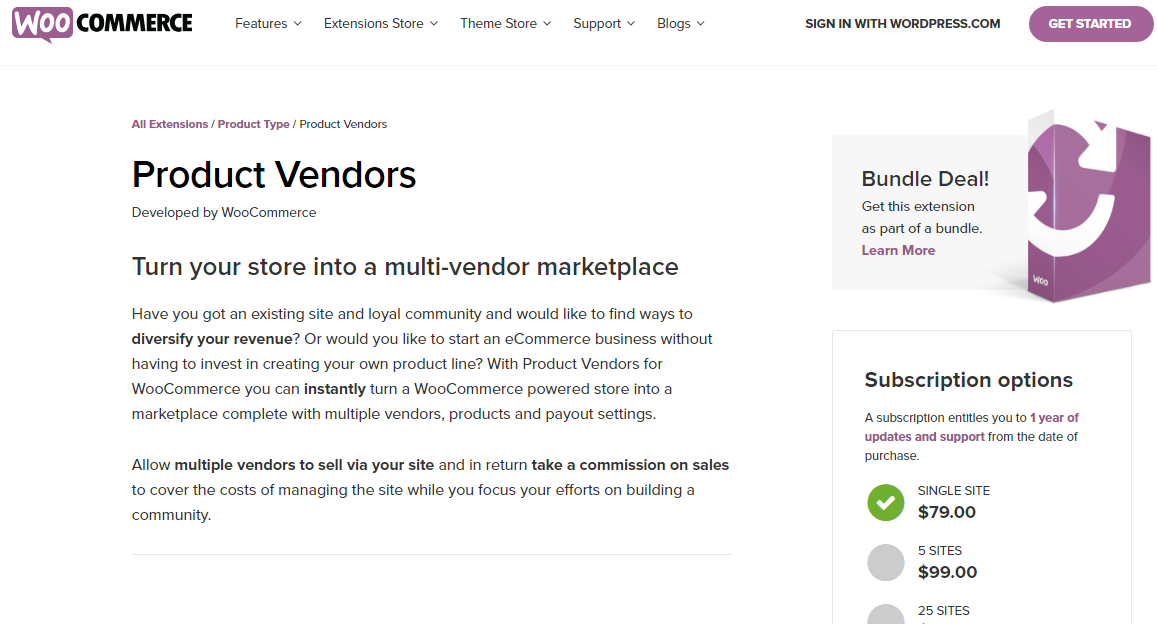Viewport: 1157px width, 624px height.
Task: Expand the Theme Store chevron
Action: click(547, 24)
